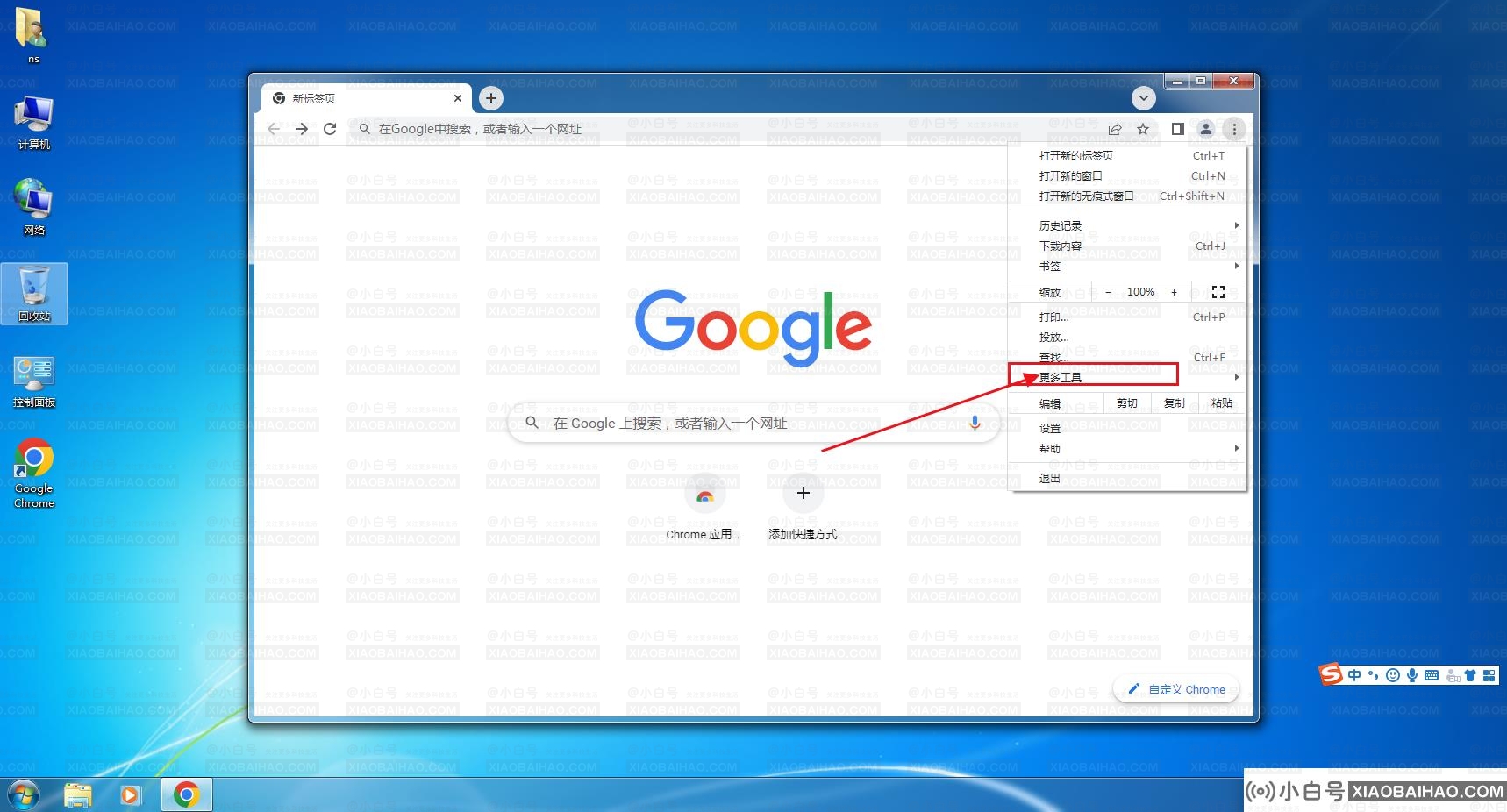Expand the 帮助 submenu

click(1127, 448)
